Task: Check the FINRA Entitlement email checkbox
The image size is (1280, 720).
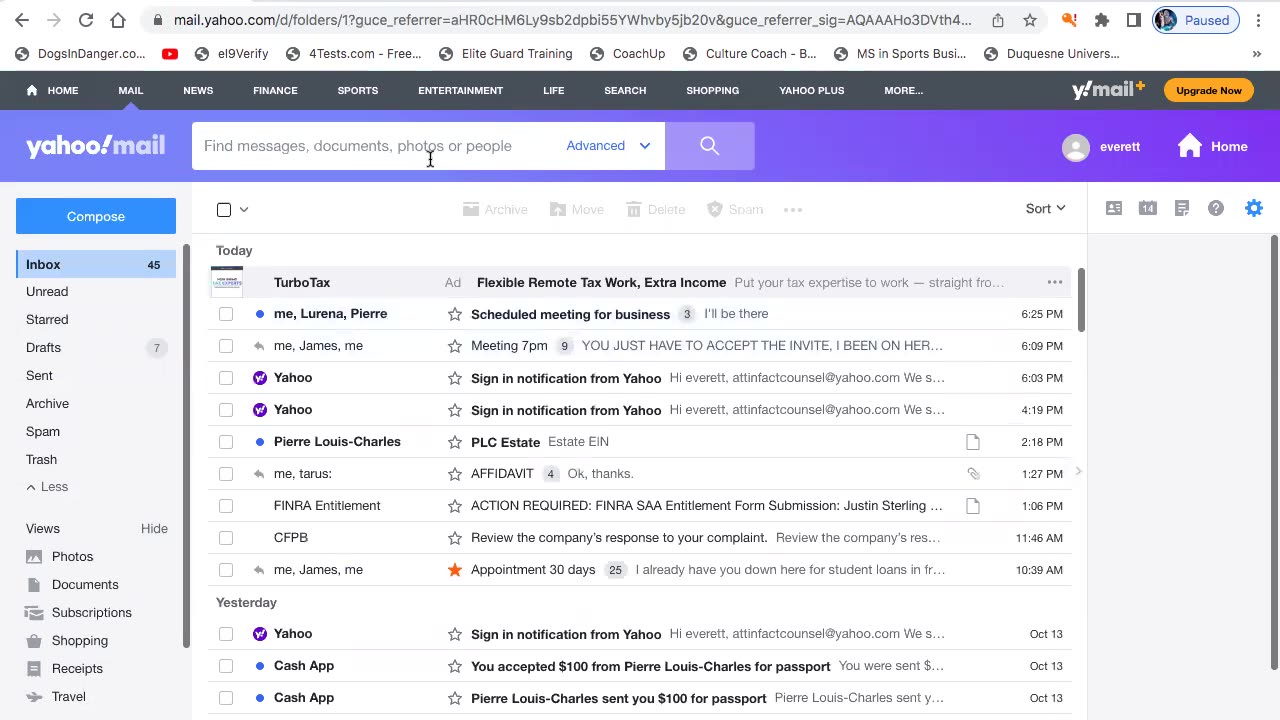Action: tap(226, 506)
